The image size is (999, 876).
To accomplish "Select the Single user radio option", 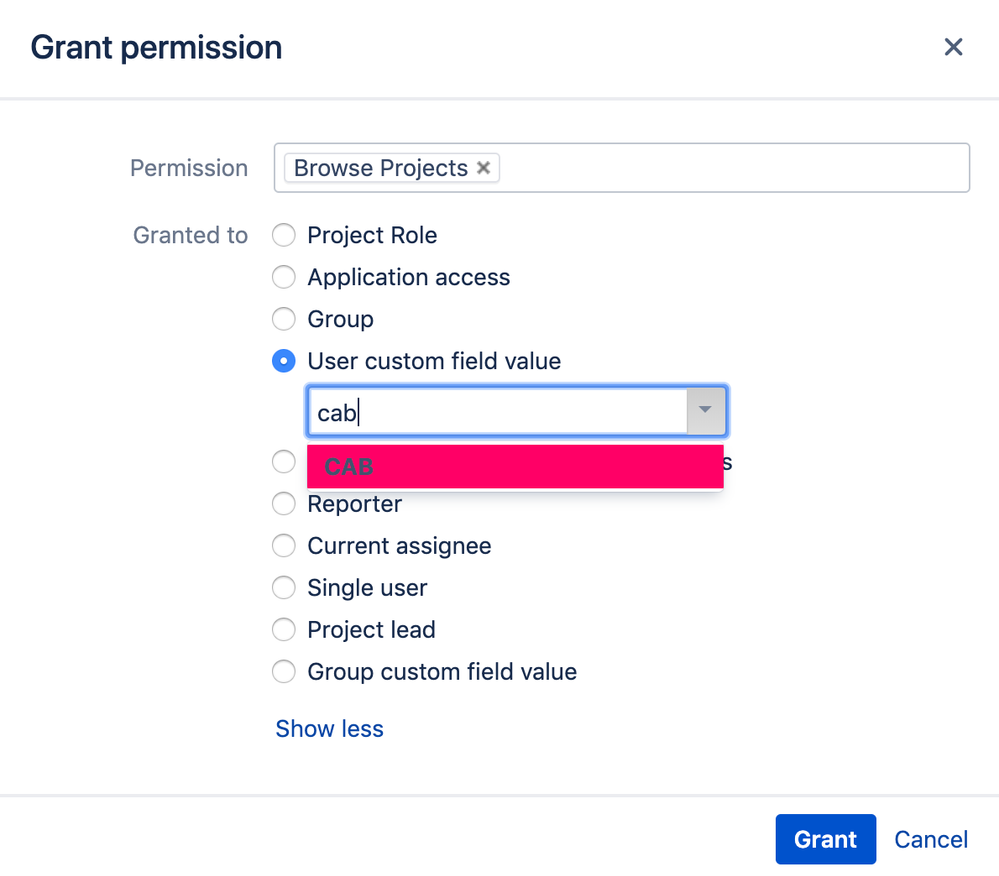I will point(285,588).
